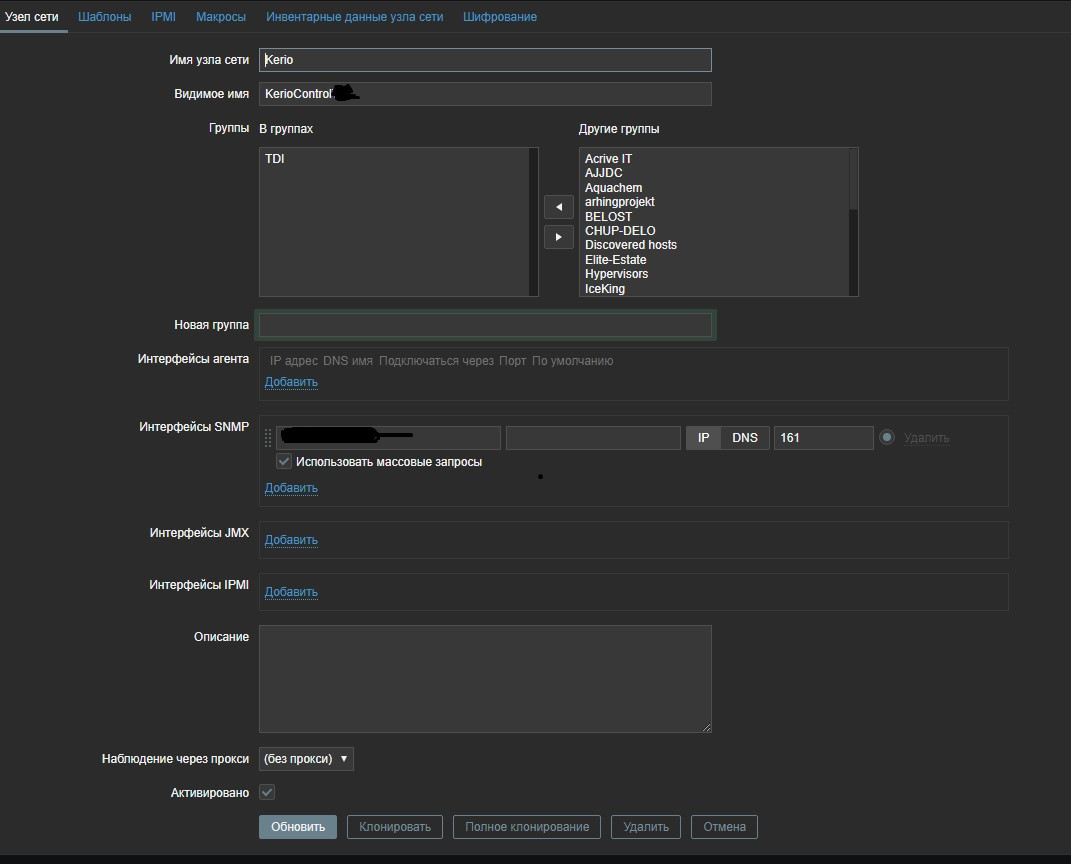Click the other groups list scrollbar
The width and height of the screenshot is (1071, 864).
853,180
